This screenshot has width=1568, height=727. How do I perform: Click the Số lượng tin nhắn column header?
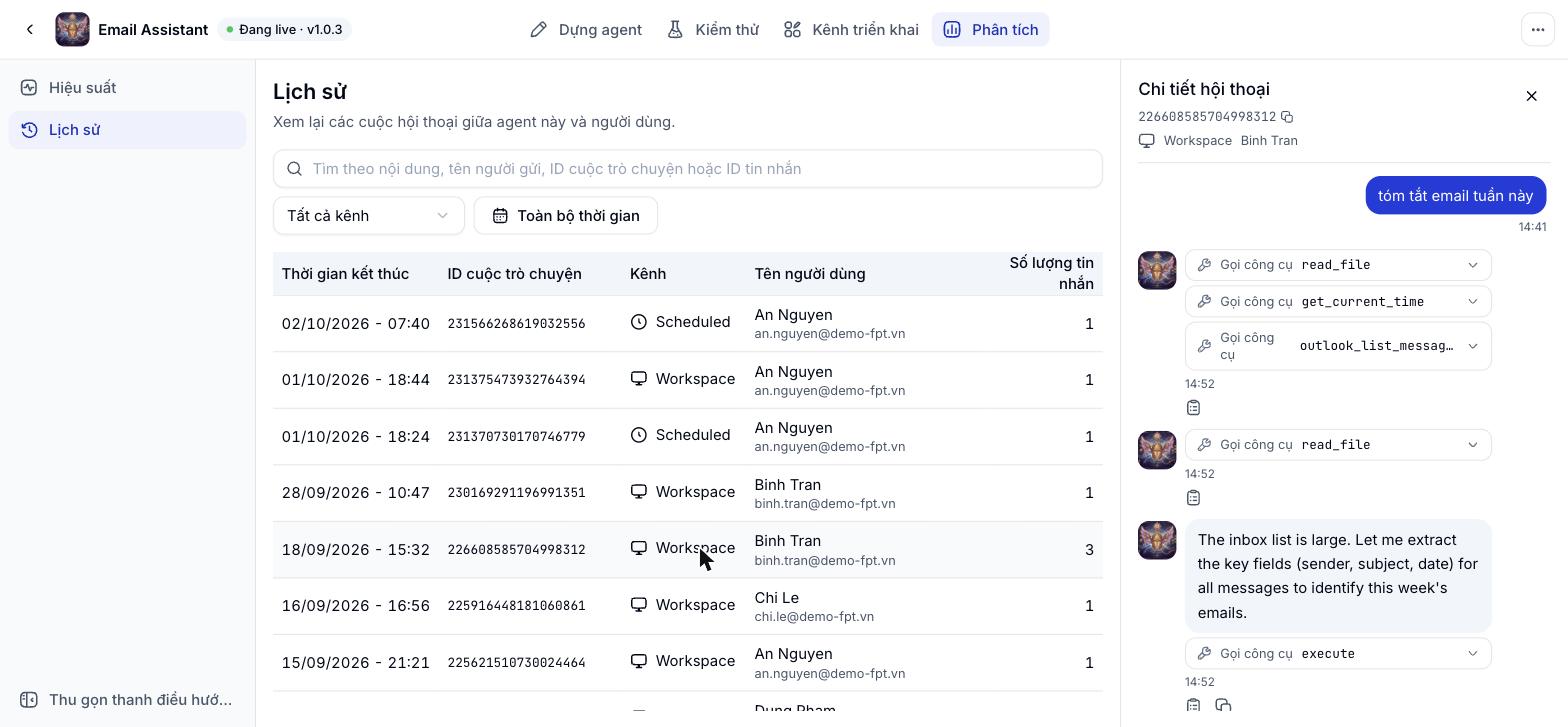coord(1051,274)
